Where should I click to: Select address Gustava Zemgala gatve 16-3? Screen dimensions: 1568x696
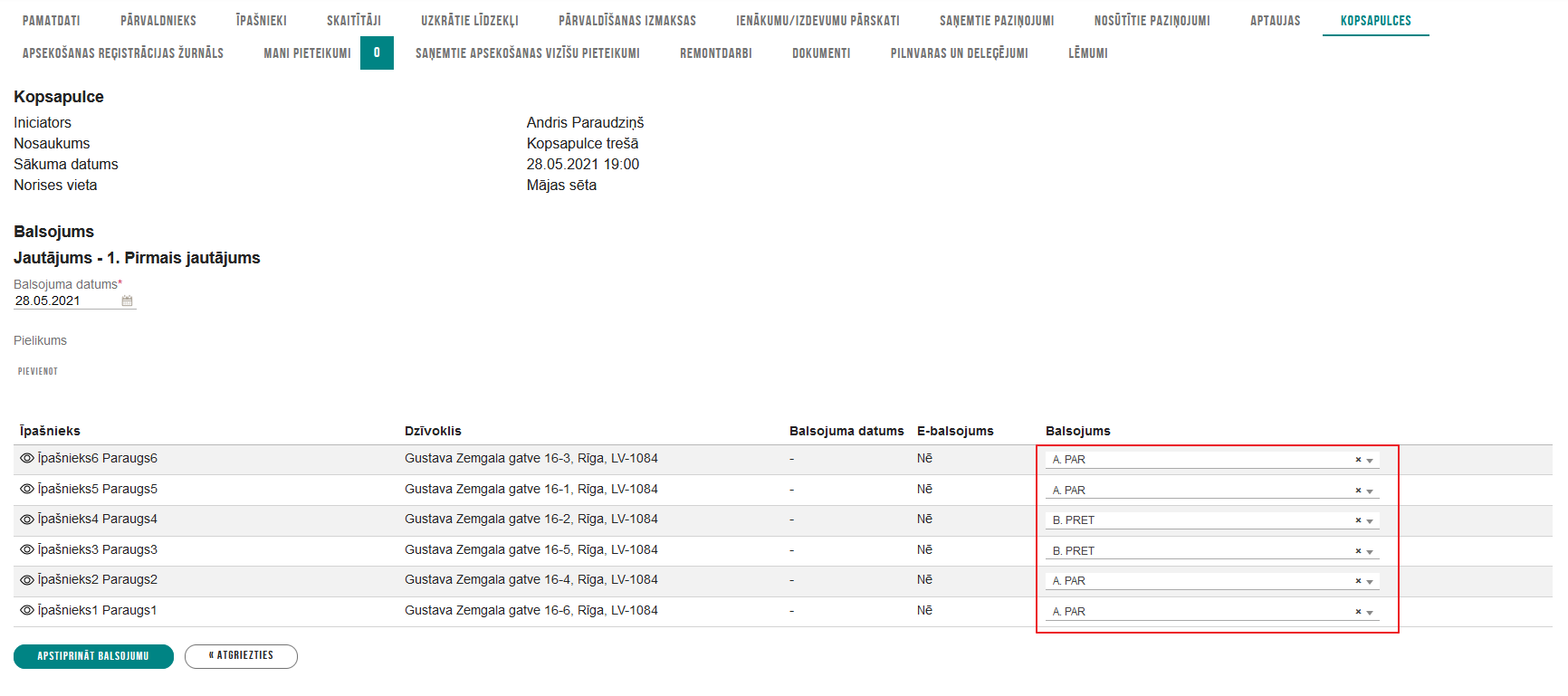[x=531, y=459]
